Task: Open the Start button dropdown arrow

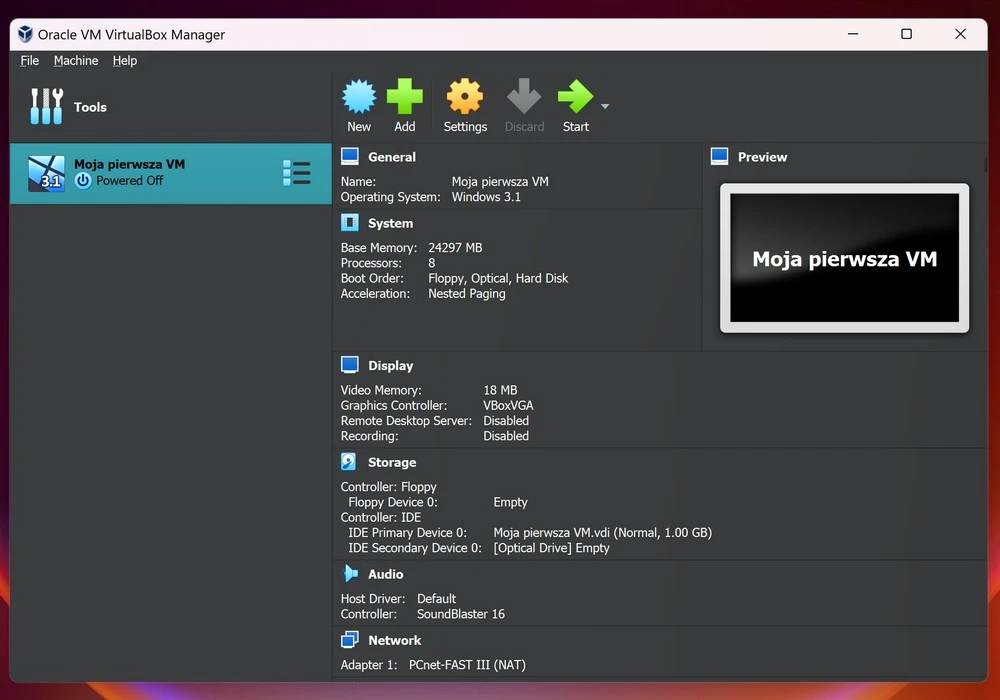Action: (x=605, y=106)
